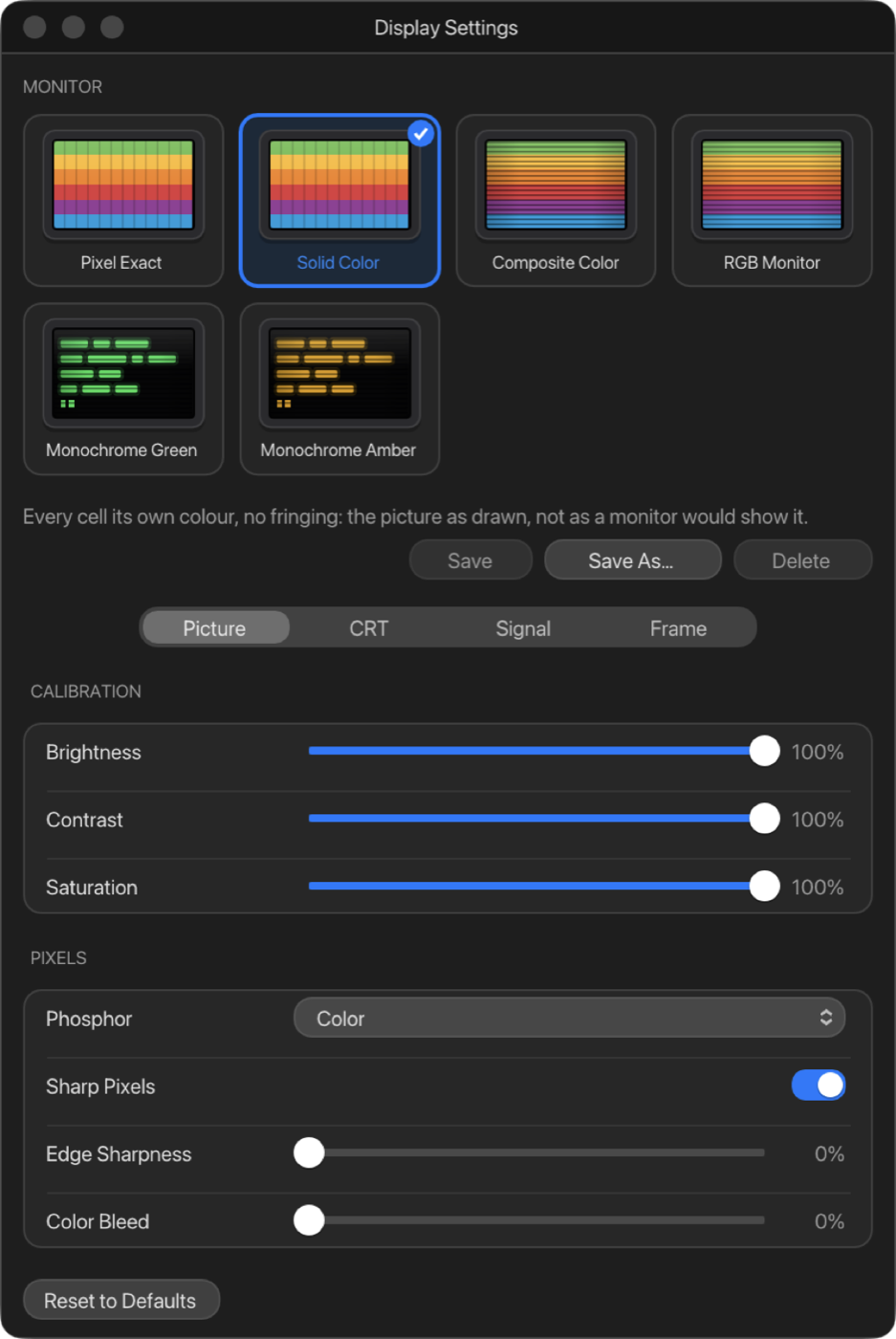Click the Brightness slider knob
This screenshot has width=896, height=1339.
pos(764,751)
